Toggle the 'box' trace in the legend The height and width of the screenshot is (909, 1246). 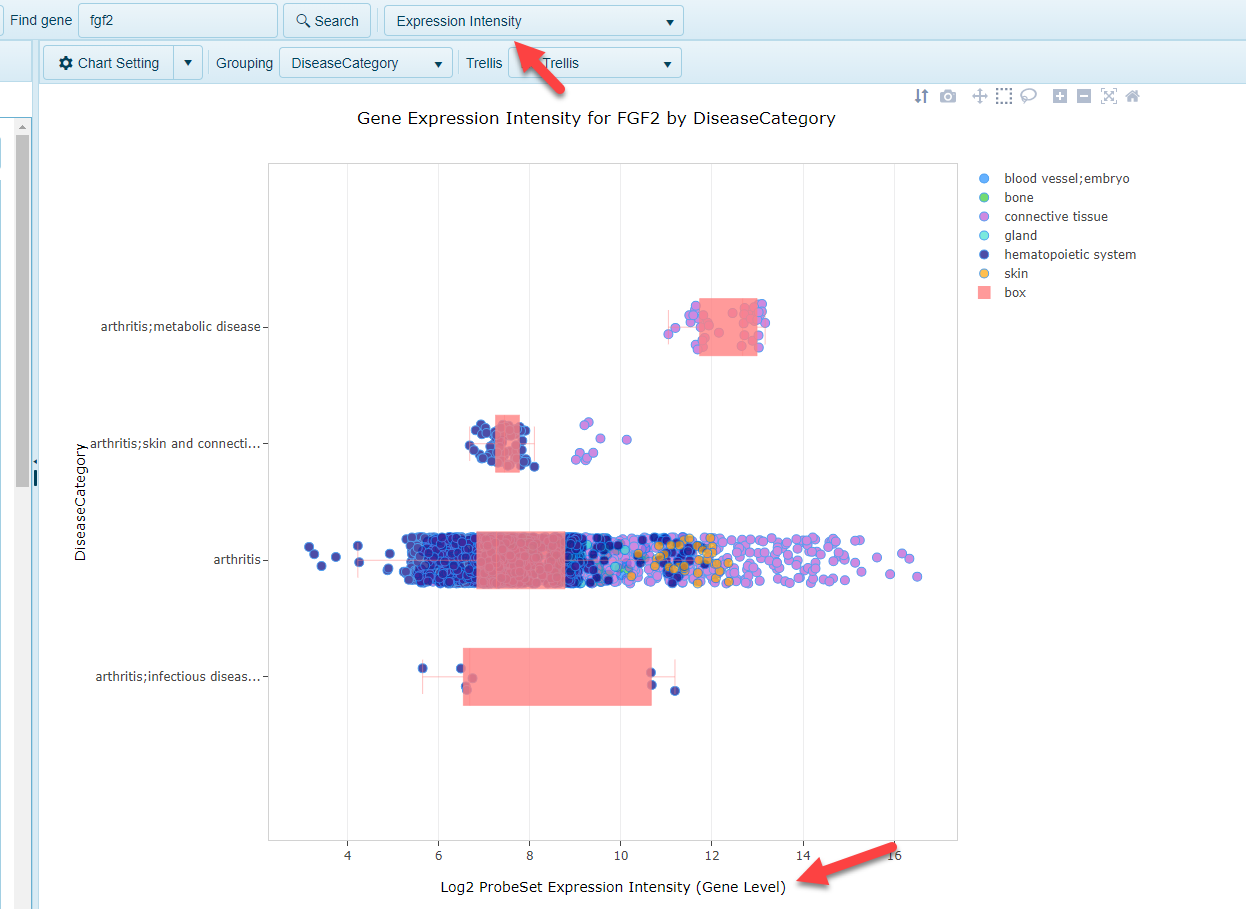pyautogui.click(x=1014, y=292)
